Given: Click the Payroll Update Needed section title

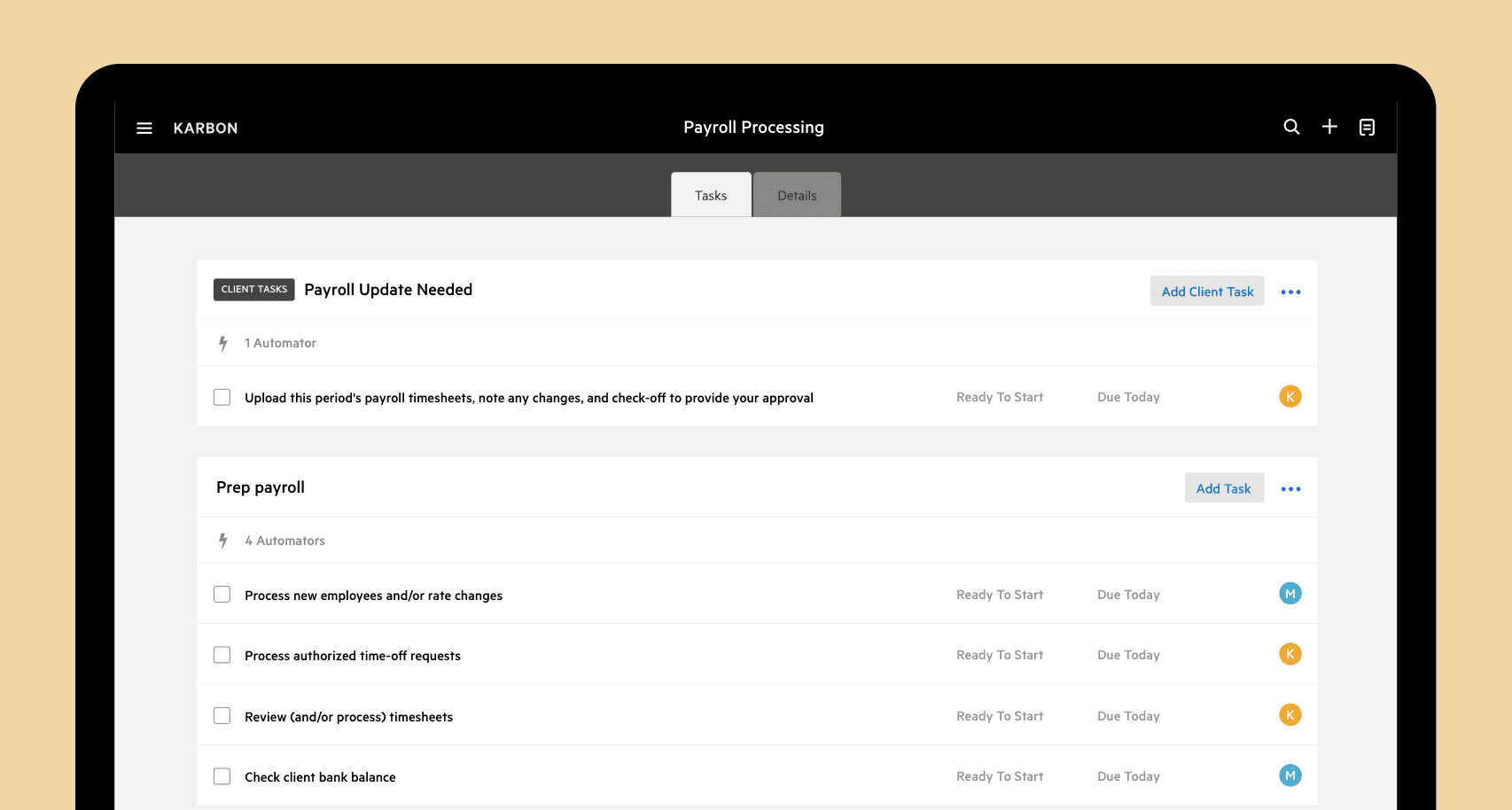Looking at the screenshot, I should 388,290.
